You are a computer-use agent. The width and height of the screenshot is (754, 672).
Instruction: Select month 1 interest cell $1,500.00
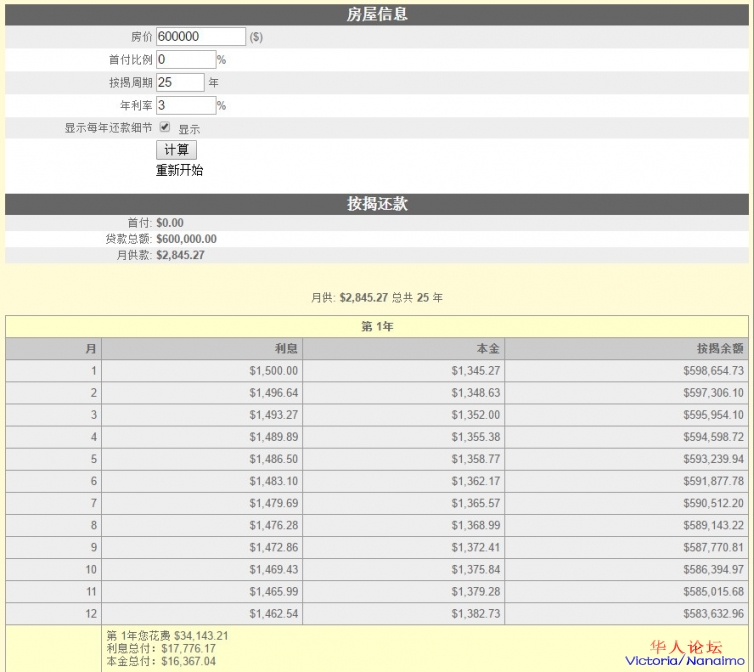[x=273, y=371]
